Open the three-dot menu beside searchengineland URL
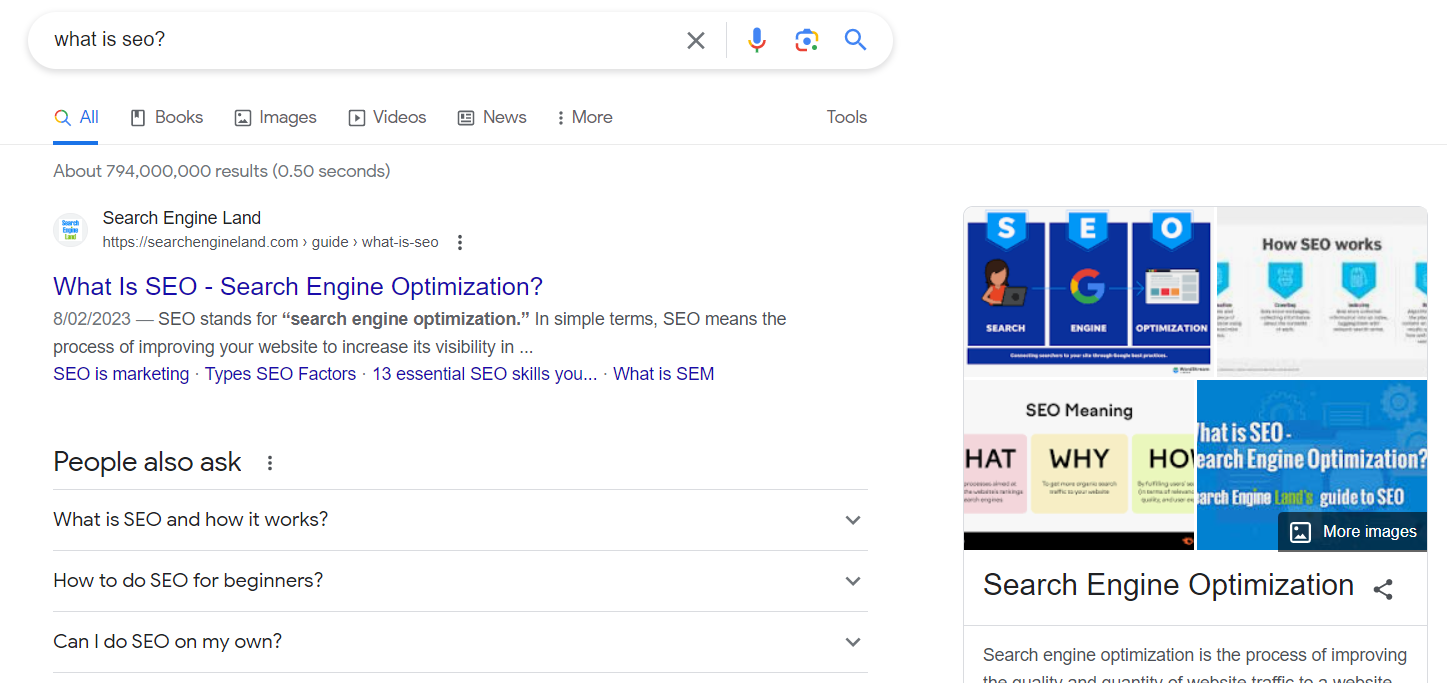The image size is (1447, 683). click(x=460, y=242)
